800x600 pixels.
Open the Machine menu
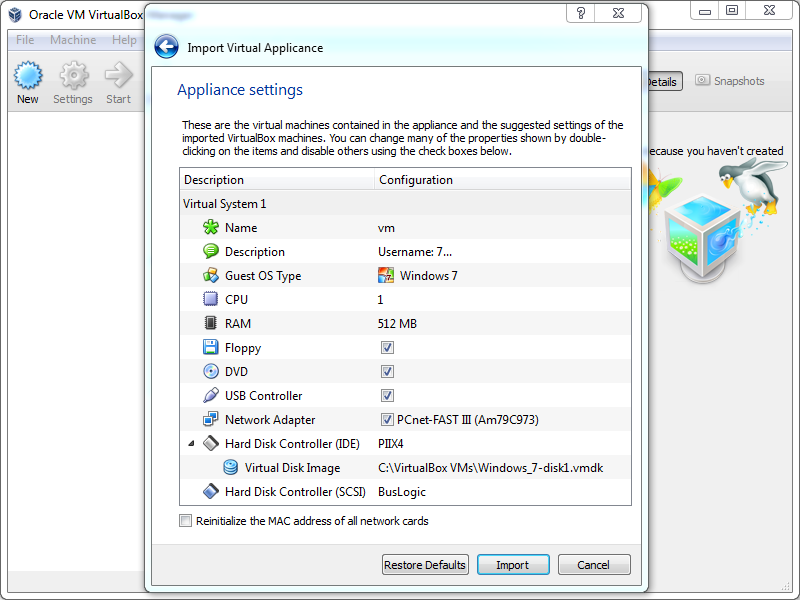click(x=73, y=40)
